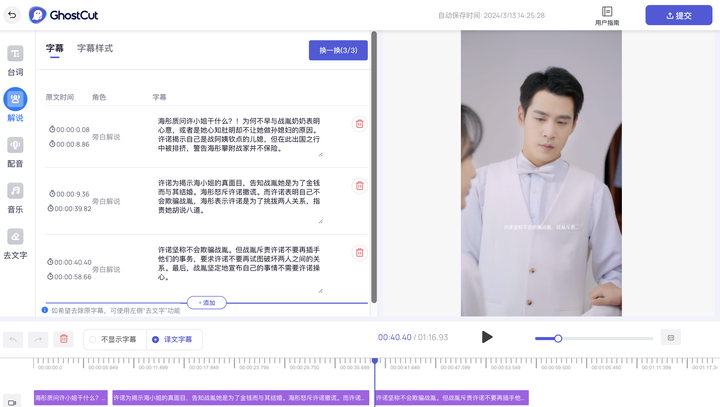Click end time 00:00:8.86

pos(73,144)
